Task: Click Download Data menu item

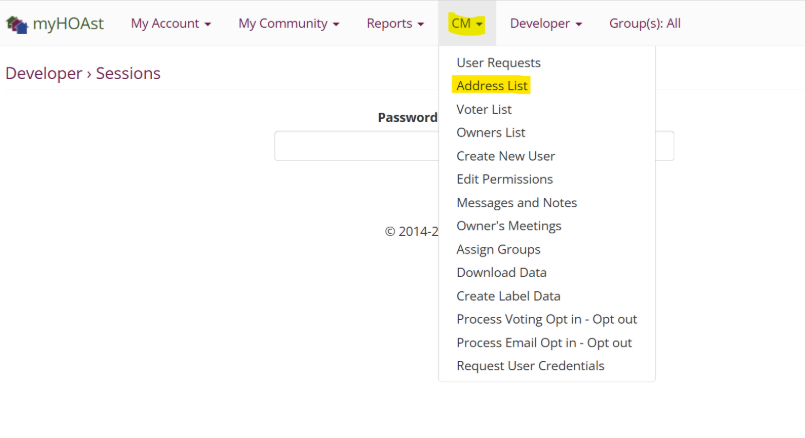Action: click(x=501, y=272)
